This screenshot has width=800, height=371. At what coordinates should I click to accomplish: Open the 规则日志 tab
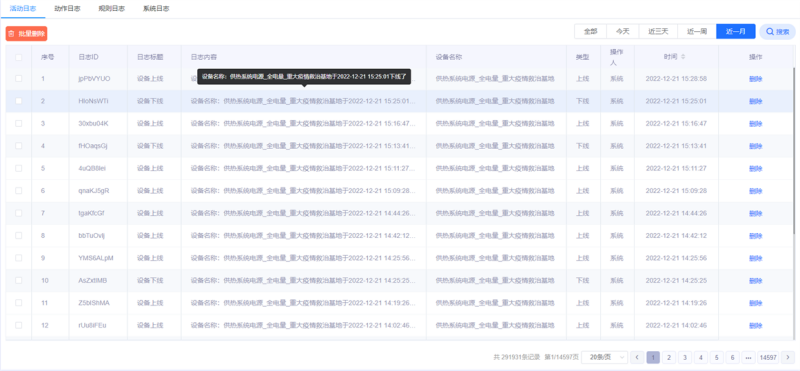[x=112, y=9]
